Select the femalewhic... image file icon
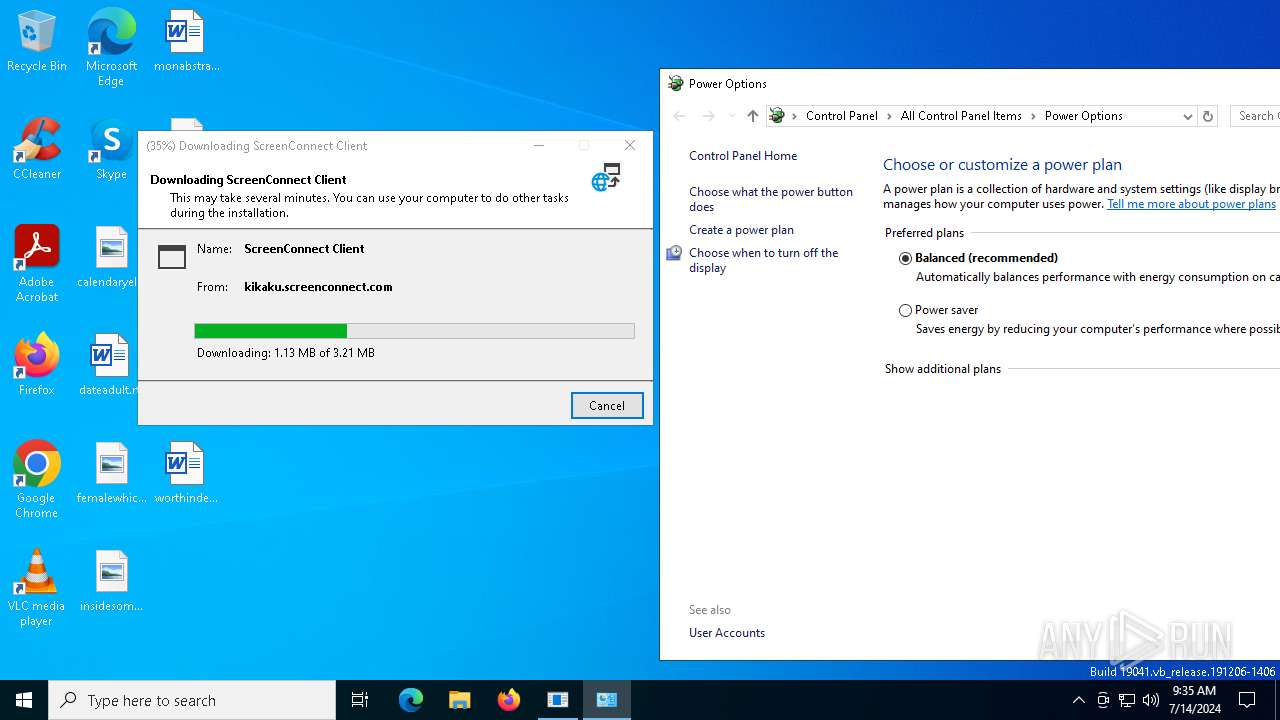 coord(111,473)
